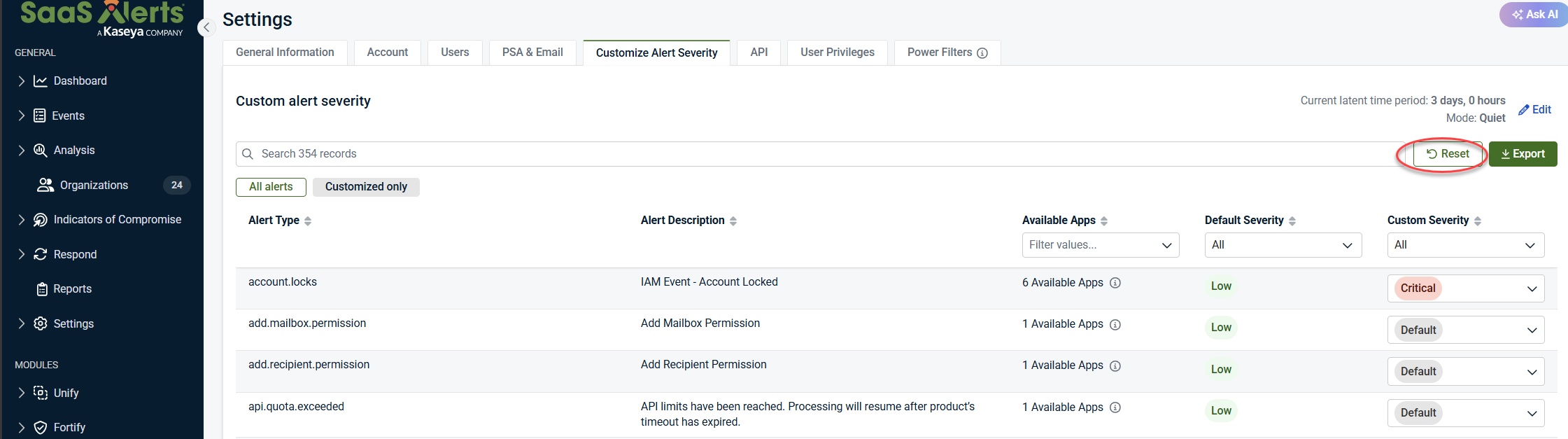1568x439 pixels.
Task: Toggle the All alerts filter
Action: [x=271, y=187]
